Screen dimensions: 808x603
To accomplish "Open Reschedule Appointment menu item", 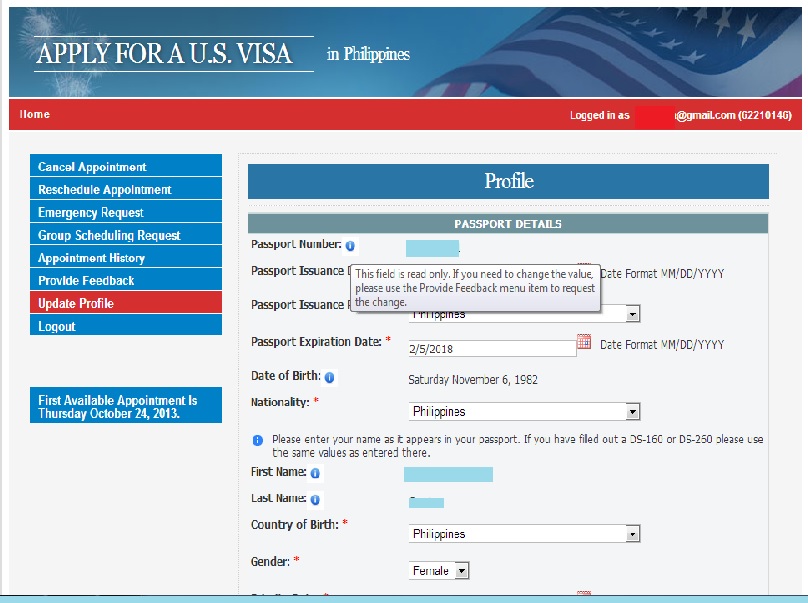I will coord(126,189).
